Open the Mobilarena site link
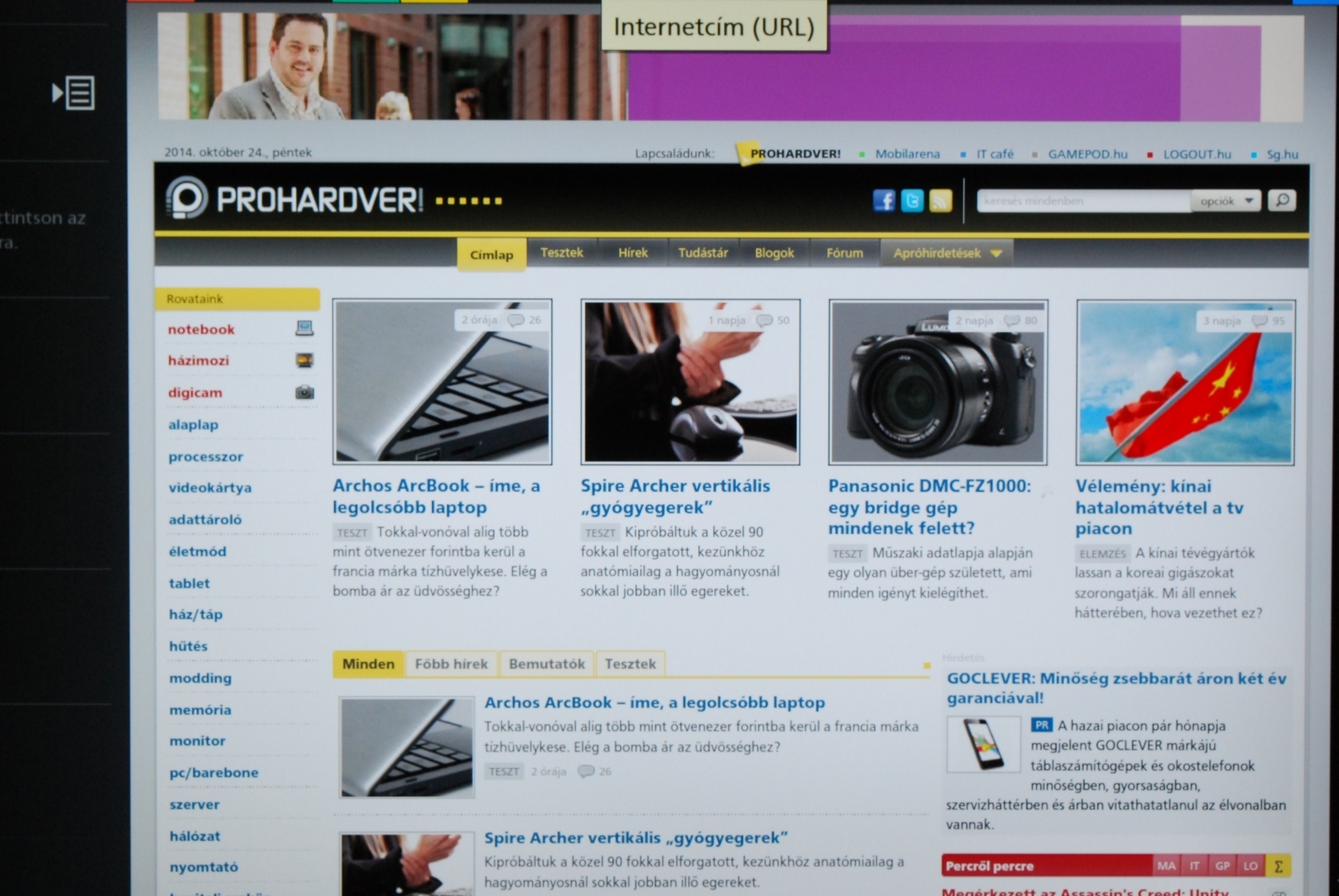This screenshot has width=1339, height=896. [907, 154]
